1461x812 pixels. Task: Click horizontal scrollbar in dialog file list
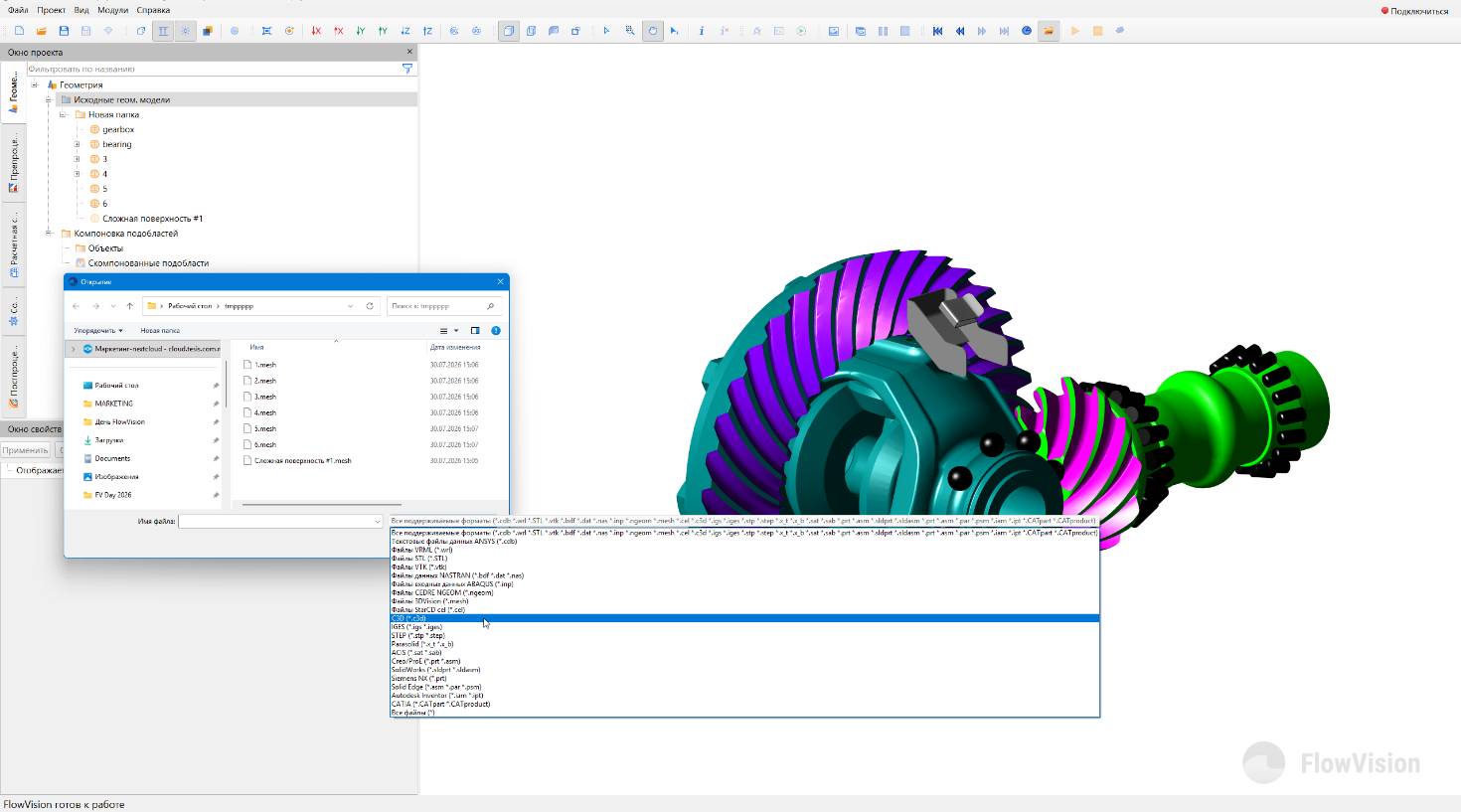pyautogui.click(x=321, y=504)
